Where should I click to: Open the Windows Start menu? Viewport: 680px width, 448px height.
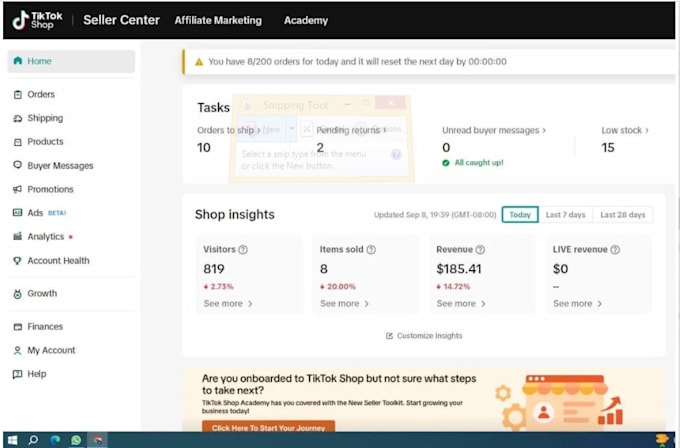[12, 440]
